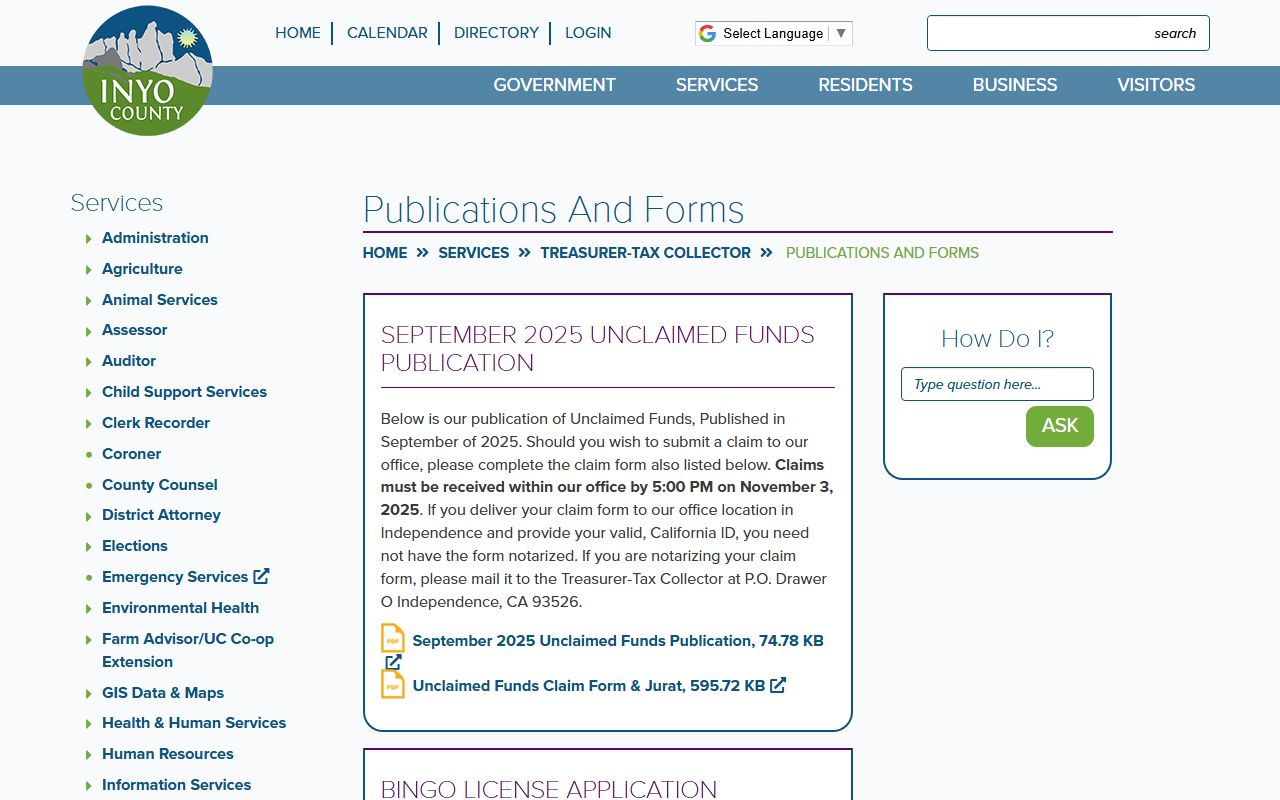Expand the Auditor sidebar arrow
The height and width of the screenshot is (800, 1280).
point(89,362)
